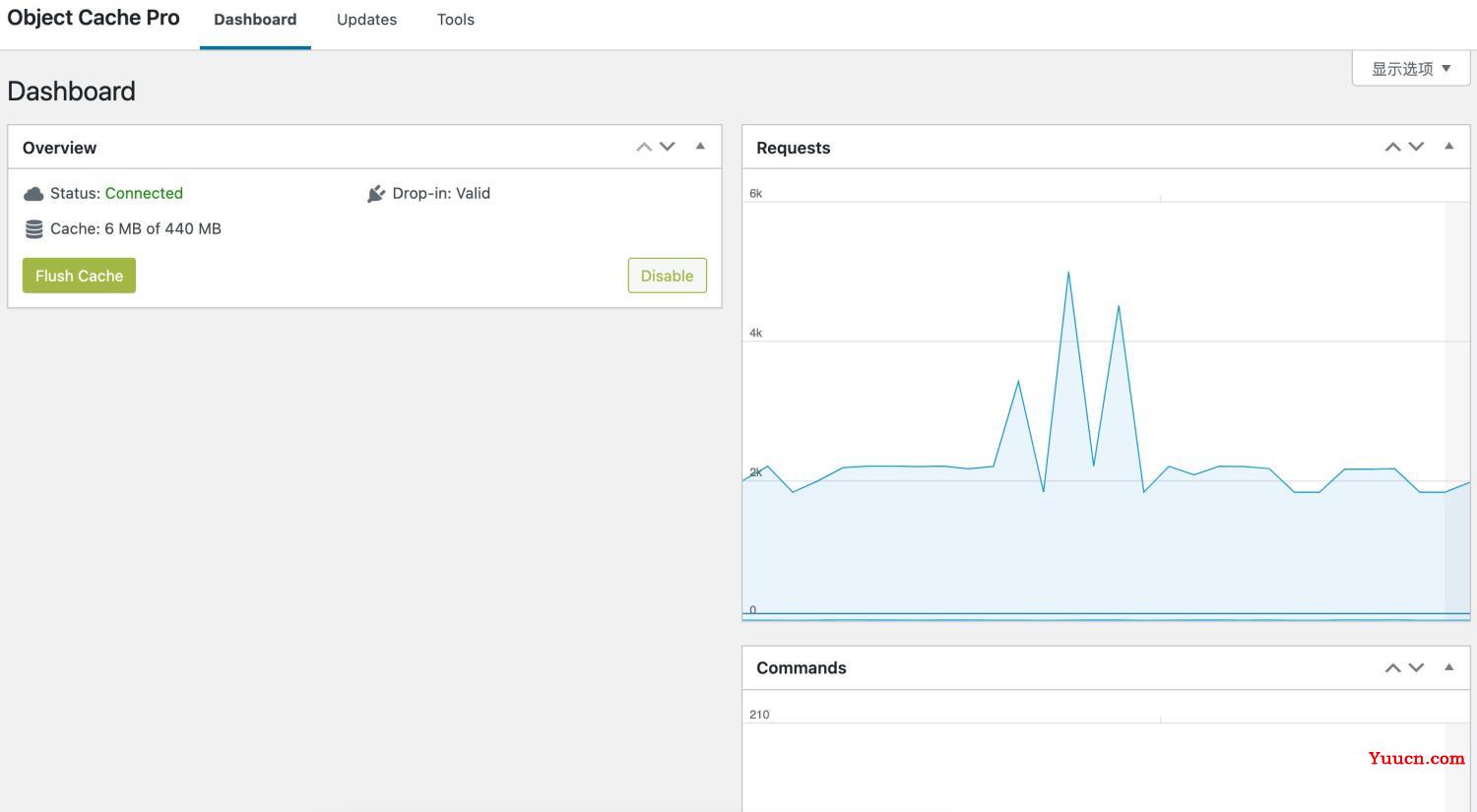Click the Flush Cache button

(79, 276)
